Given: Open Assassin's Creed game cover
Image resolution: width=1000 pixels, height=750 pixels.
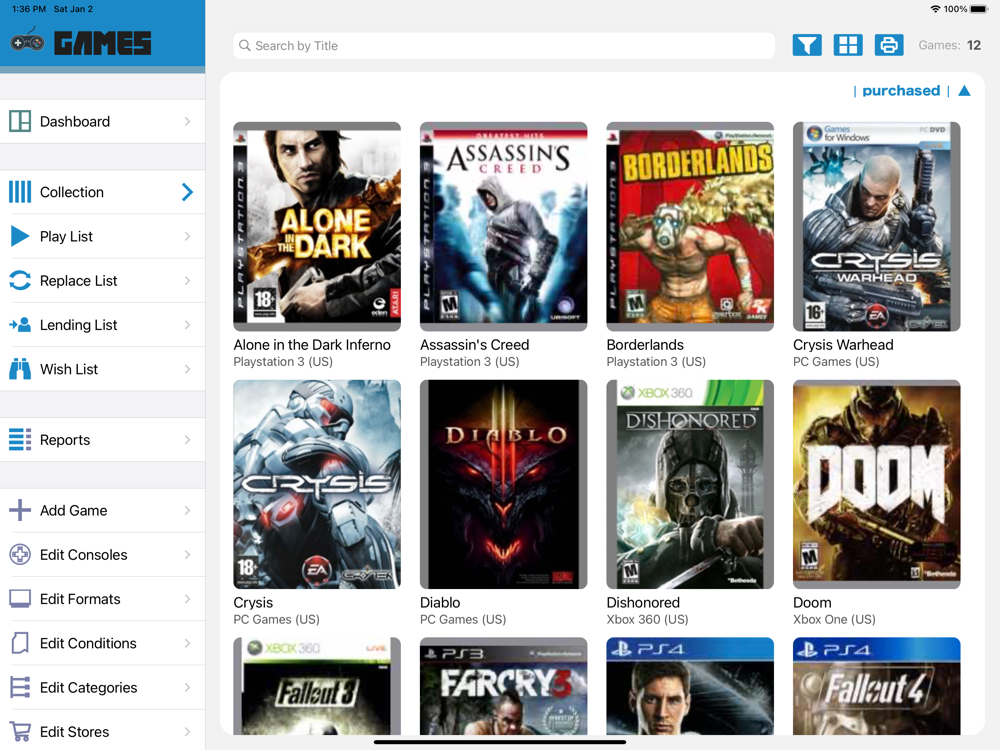Looking at the screenshot, I should (503, 226).
